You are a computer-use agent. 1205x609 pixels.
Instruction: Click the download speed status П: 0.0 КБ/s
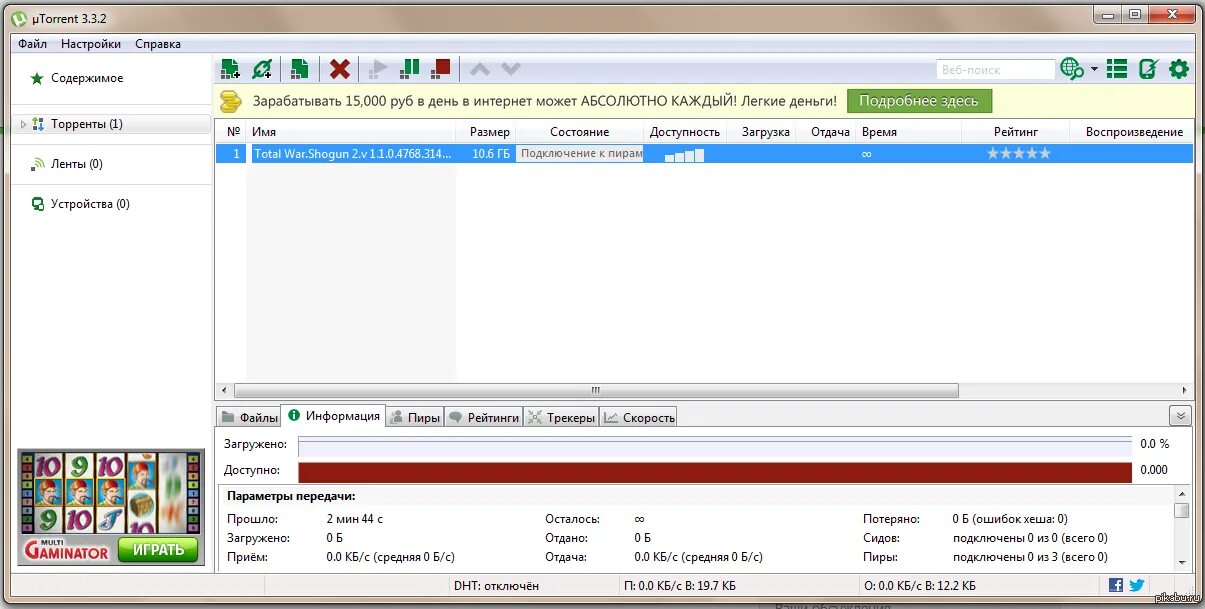click(680, 586)
